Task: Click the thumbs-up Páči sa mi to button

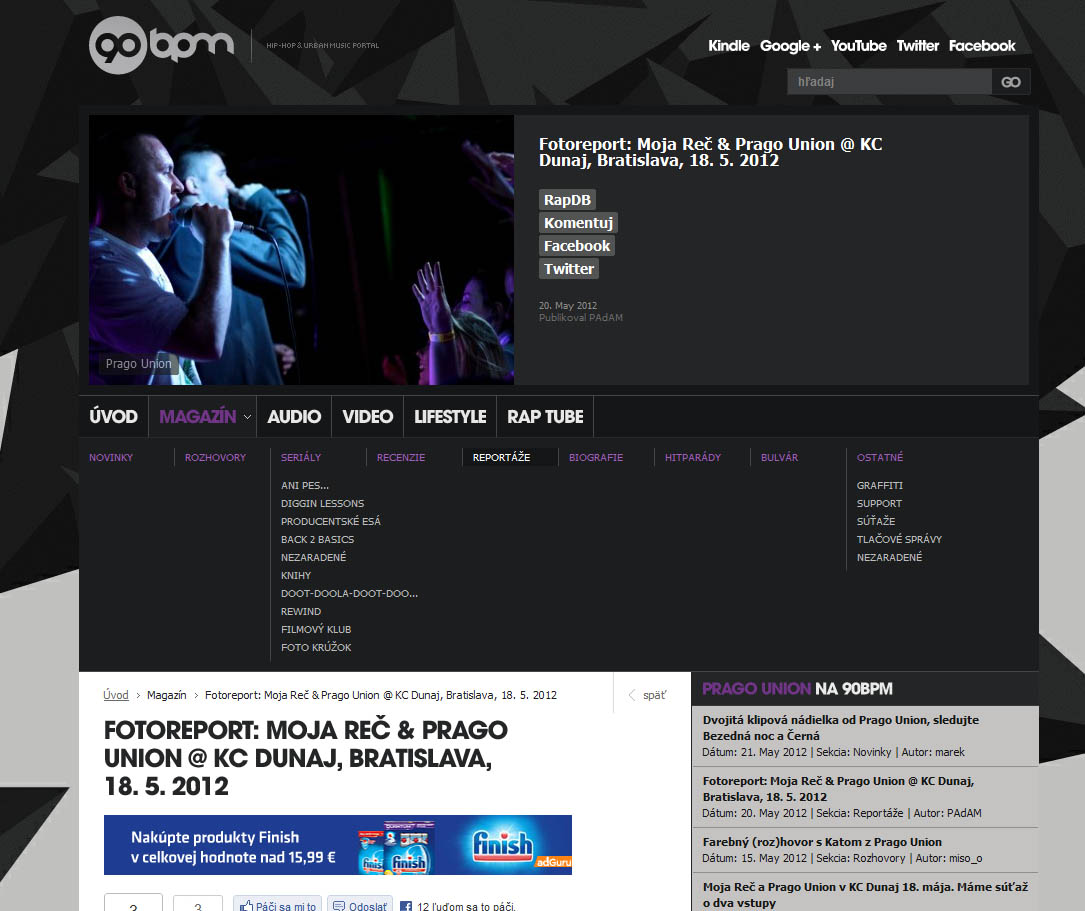Action: [x=277, y=905]
